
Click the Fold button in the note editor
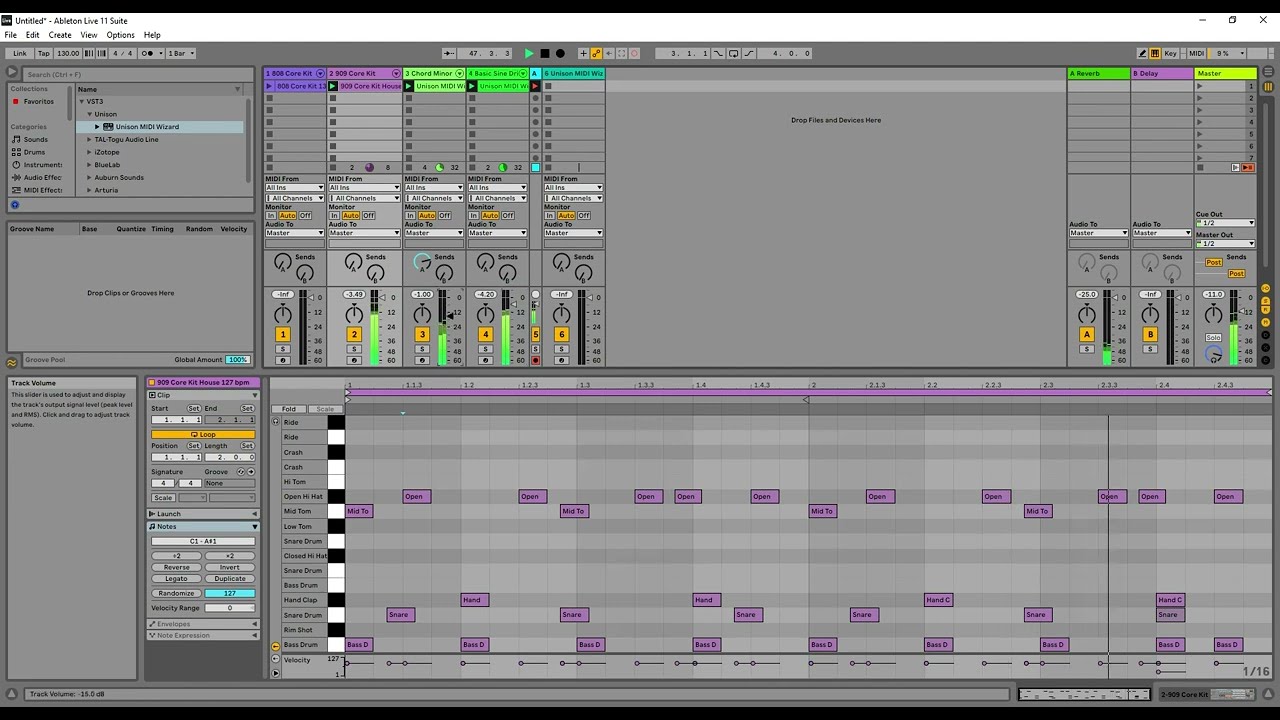[289, 409]
